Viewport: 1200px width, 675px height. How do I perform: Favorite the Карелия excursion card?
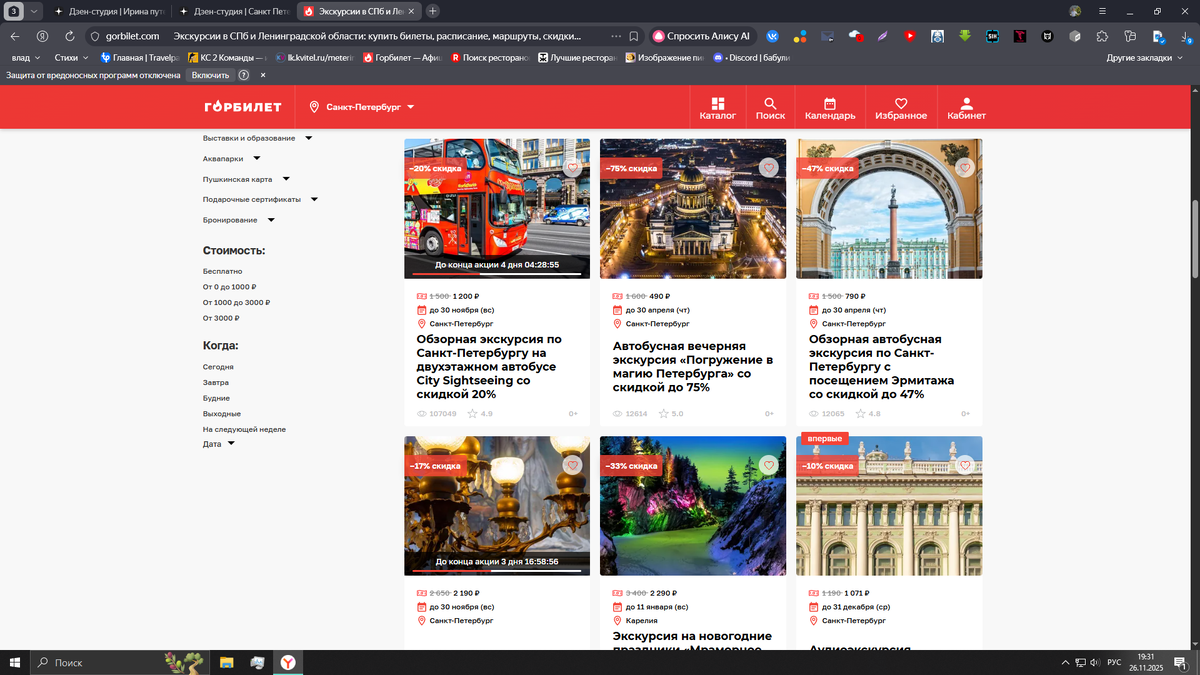point(768,465)
